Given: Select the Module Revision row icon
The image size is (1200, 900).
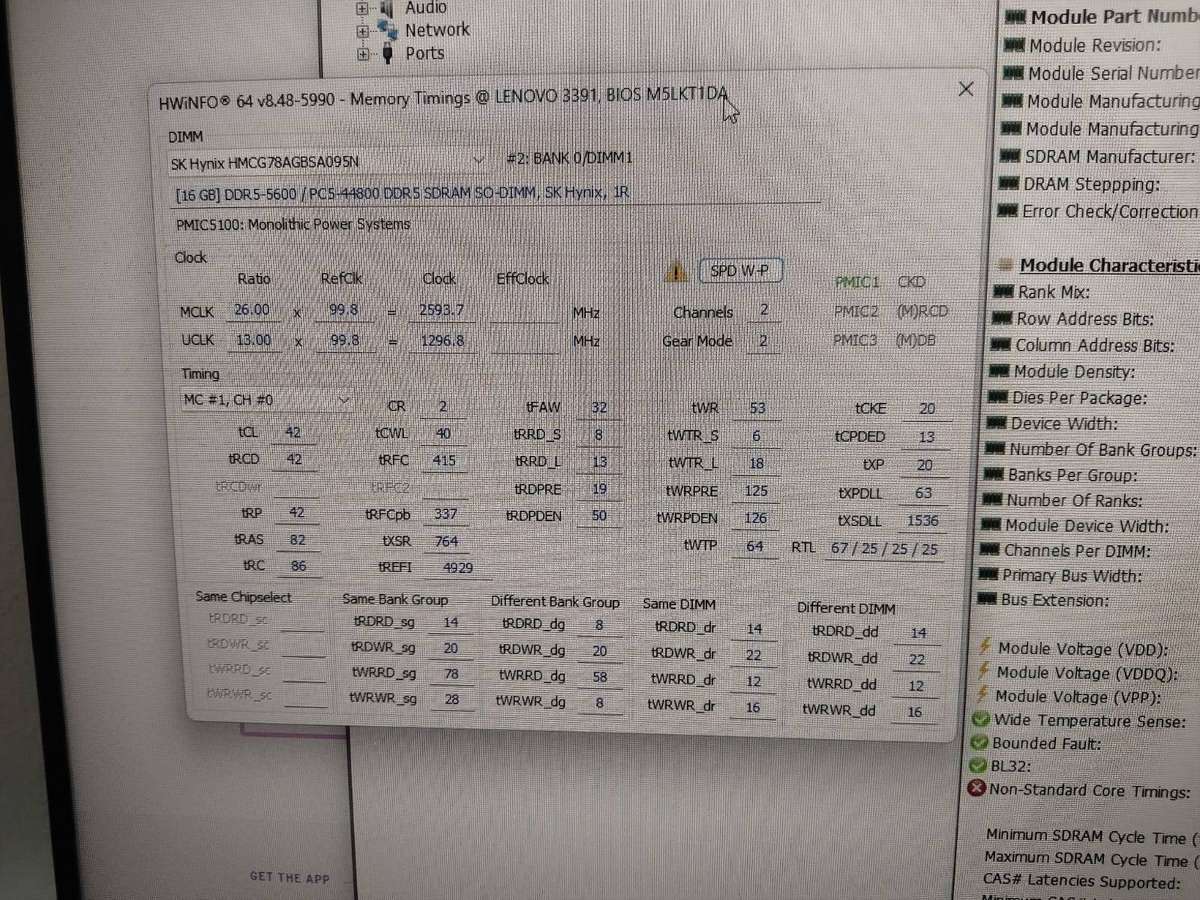Looking at the screenshot, I should (1014, 45).
